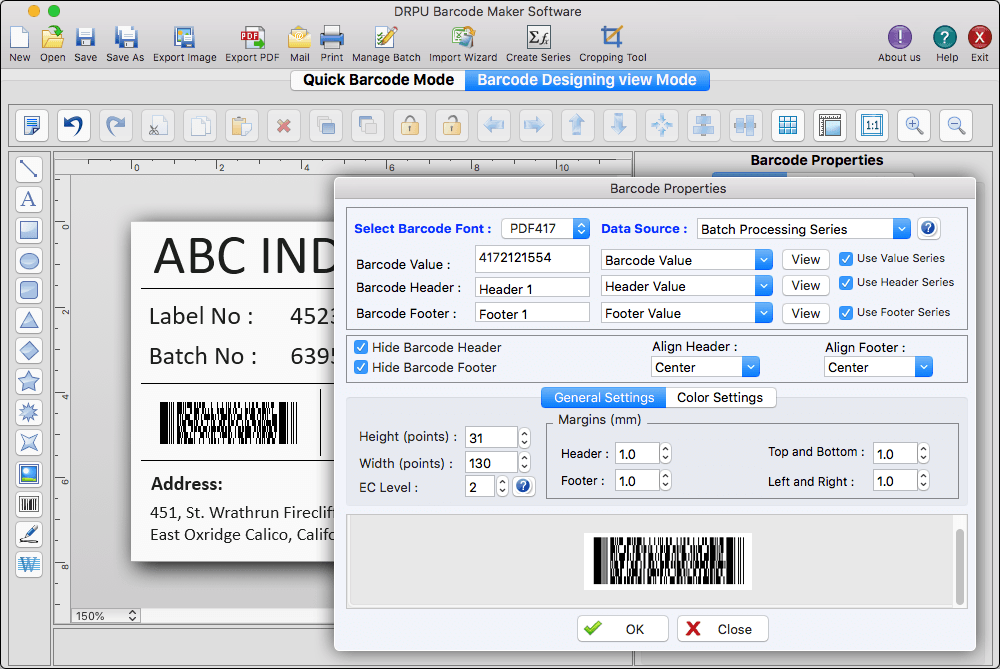The width and height of the screenshot is (1000, 669).
Task: Click the unlock object icon
Action: pyautogui.click(x=452, y=125)
